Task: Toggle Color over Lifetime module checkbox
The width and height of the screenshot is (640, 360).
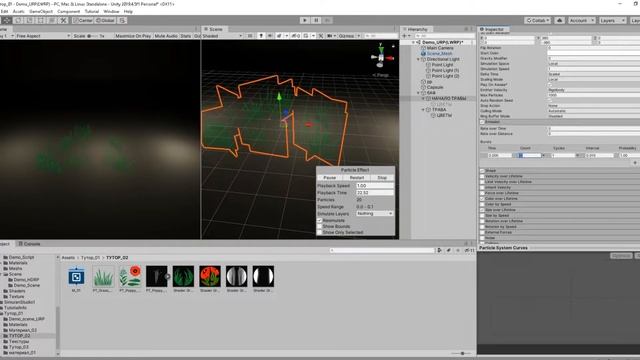Action: [482, 198]
